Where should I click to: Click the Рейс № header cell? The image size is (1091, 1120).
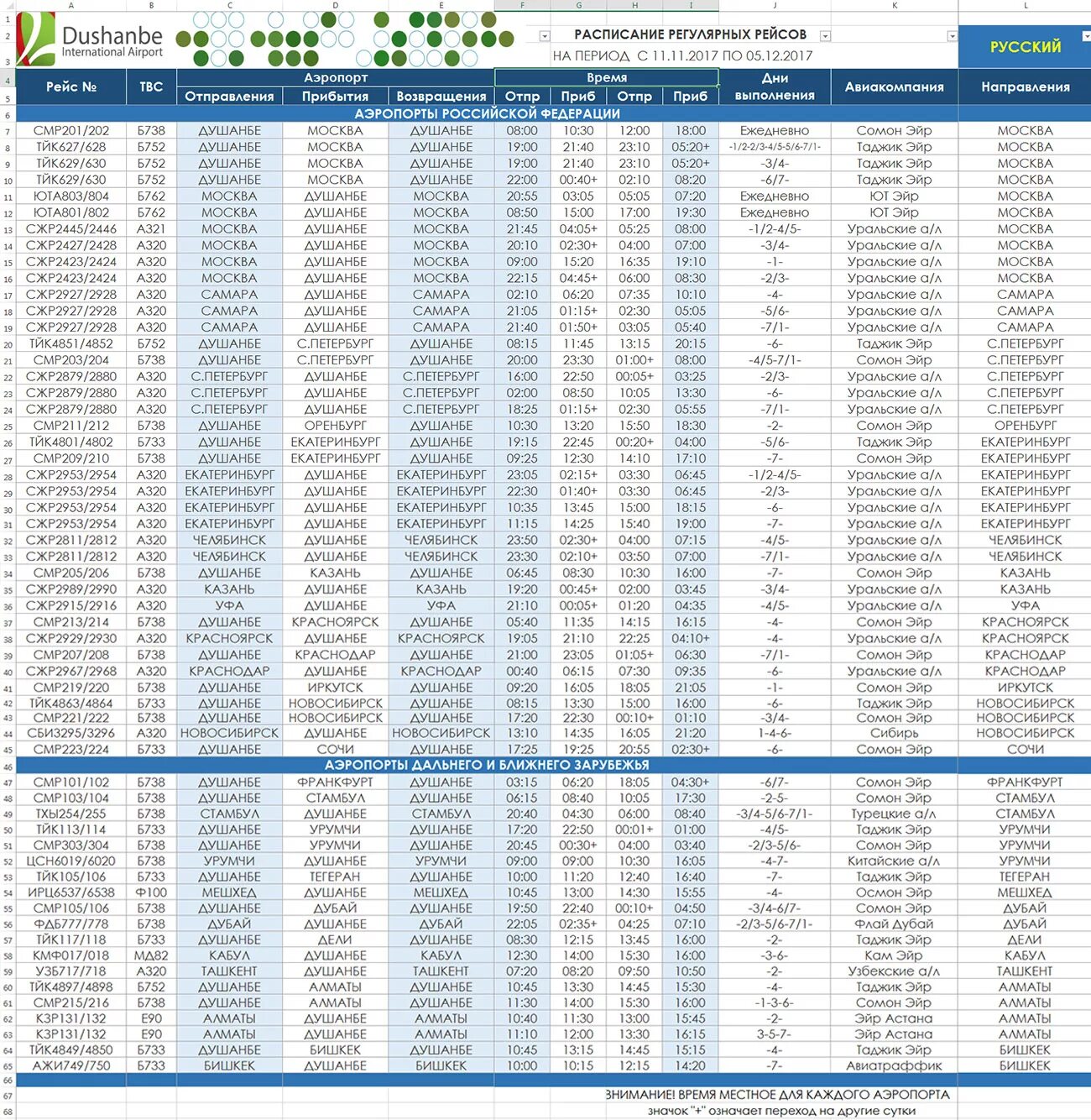pos(71,87)
